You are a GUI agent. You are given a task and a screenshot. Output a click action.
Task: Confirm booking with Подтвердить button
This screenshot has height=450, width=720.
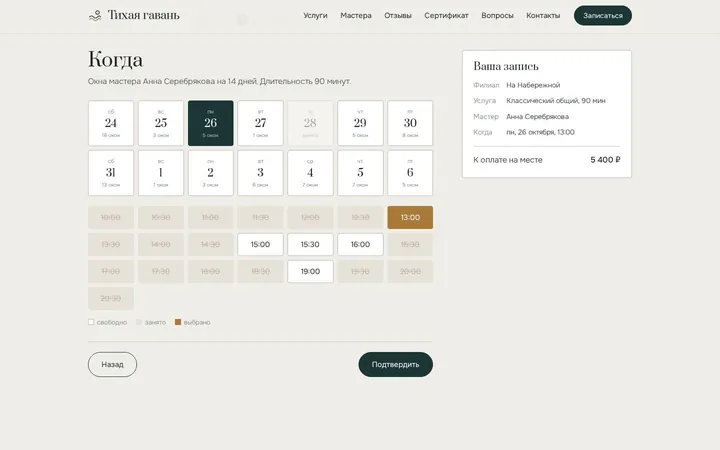click(395, 365)
